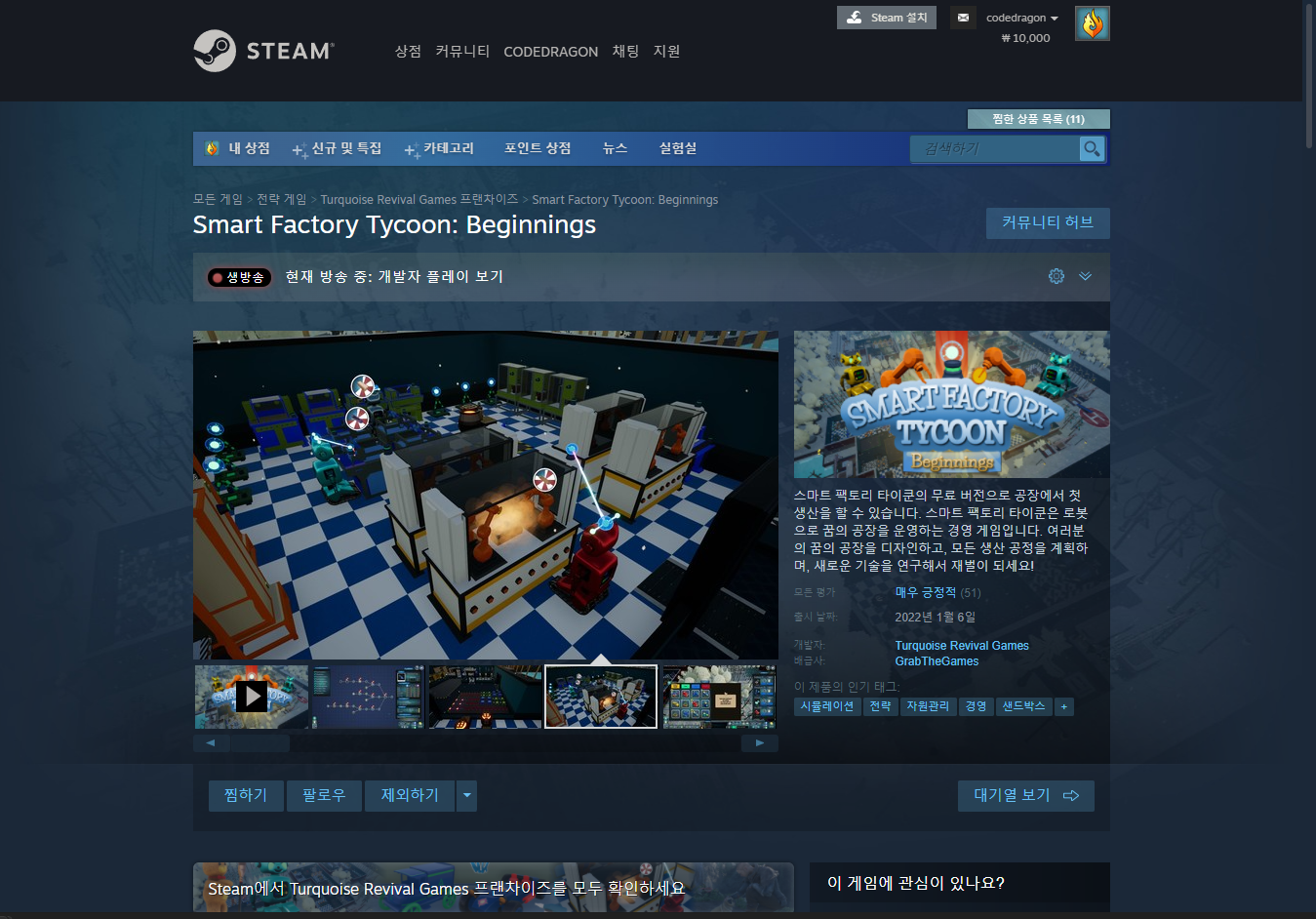Open the dropdown arrow beside 제외하기
Screen dimensions: 1316x919
coord(467,795)
